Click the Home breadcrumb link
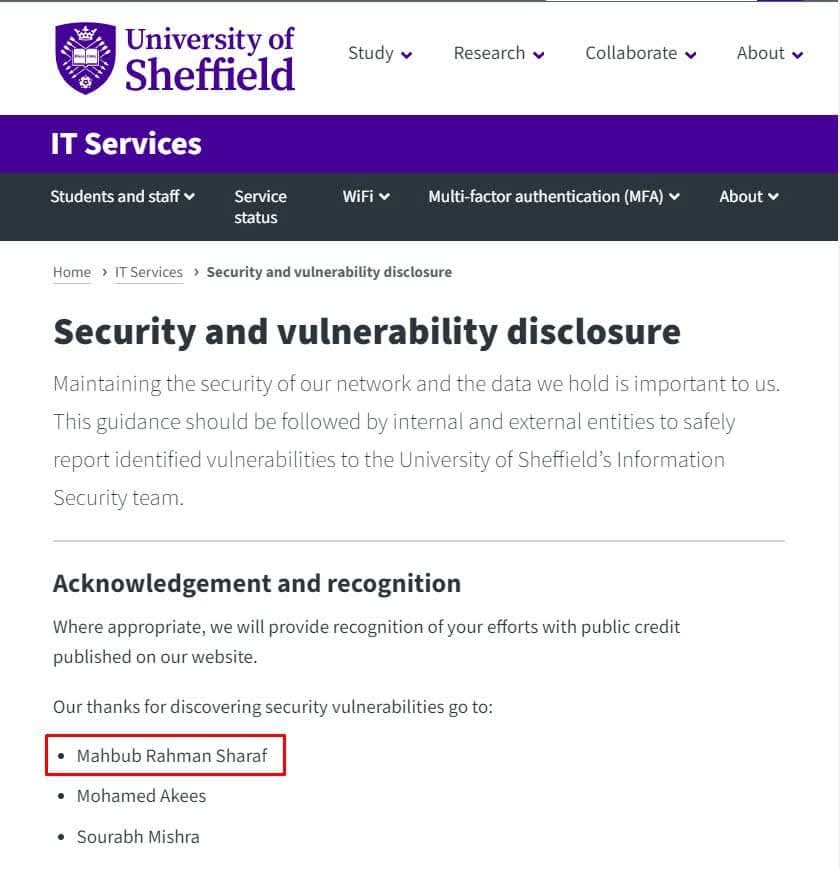This screenshot has width=840, height=869. click(72, 272)
